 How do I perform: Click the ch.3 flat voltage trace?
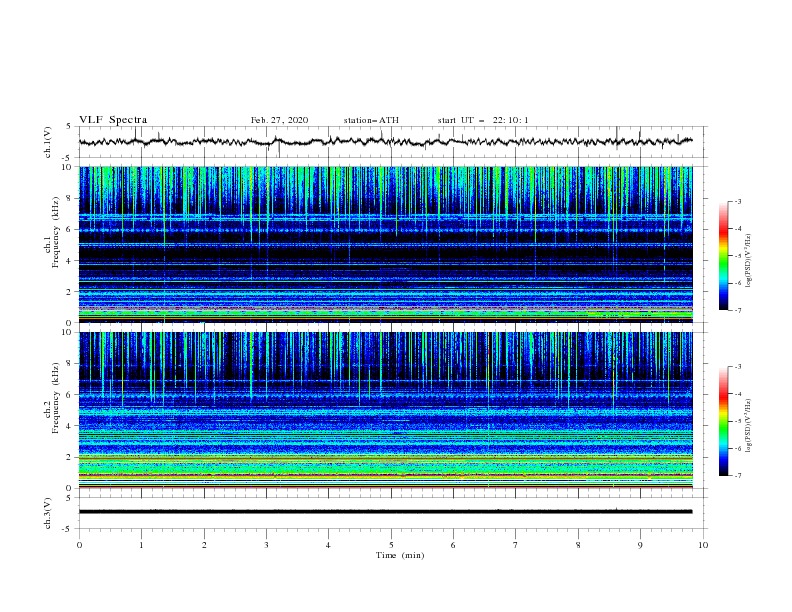point(385,512)
